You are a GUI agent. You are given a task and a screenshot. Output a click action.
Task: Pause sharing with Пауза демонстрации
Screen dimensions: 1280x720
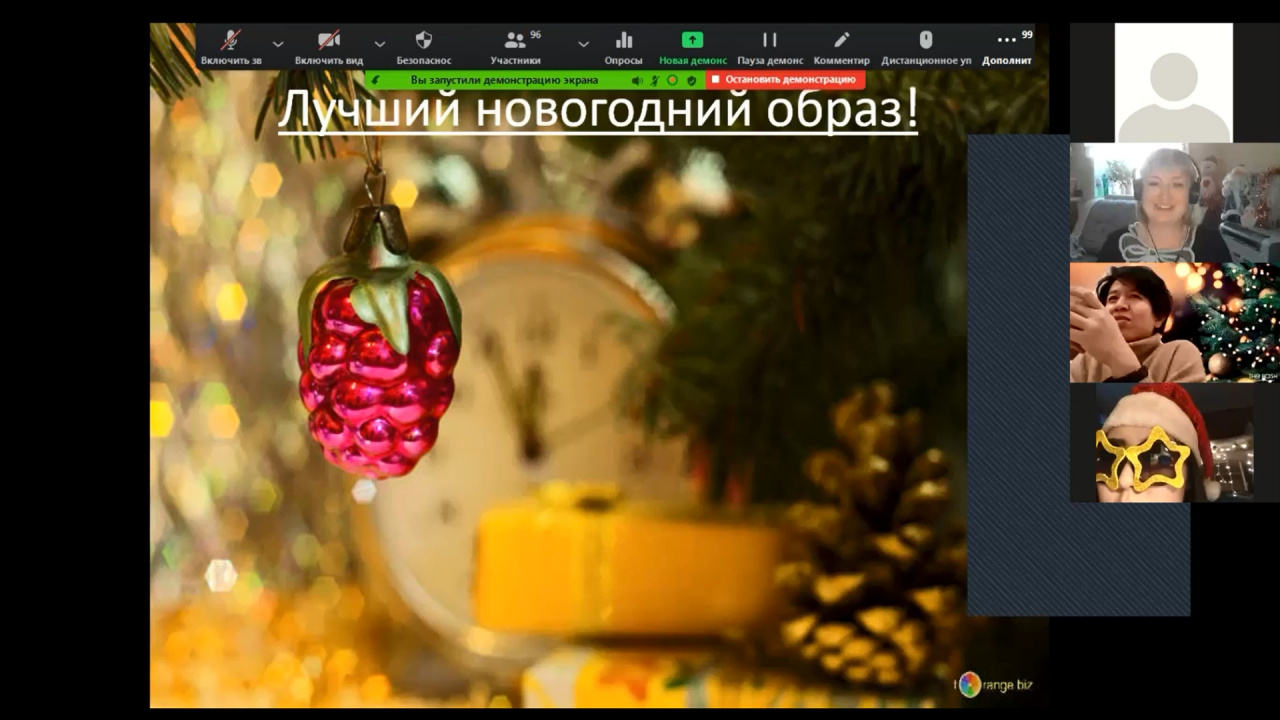click(770, 46)
